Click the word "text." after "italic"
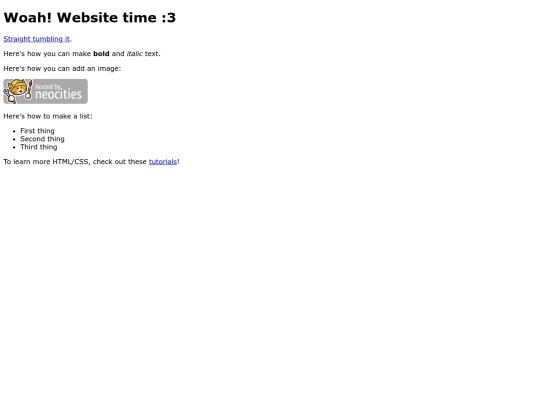Viewport: 540px width, 405px height. pyautogui.click(x=153, y=54)
